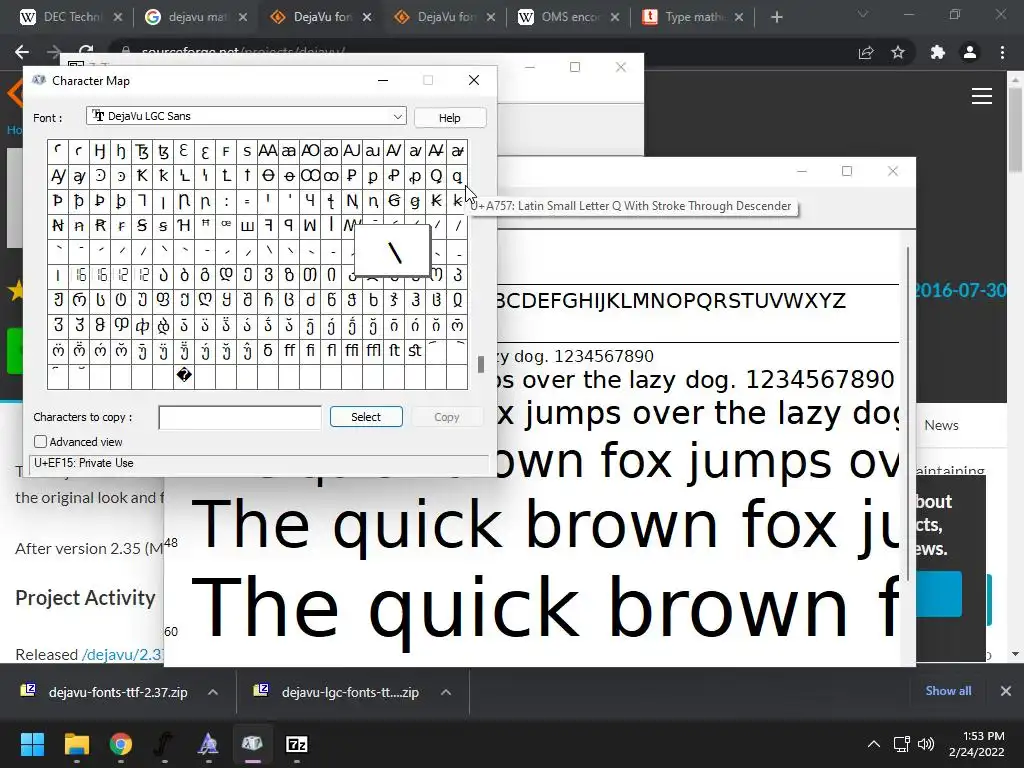
Task: Expand options for dejavu-fonts-ttf-2.37.zip download
Action: [213, 692]
